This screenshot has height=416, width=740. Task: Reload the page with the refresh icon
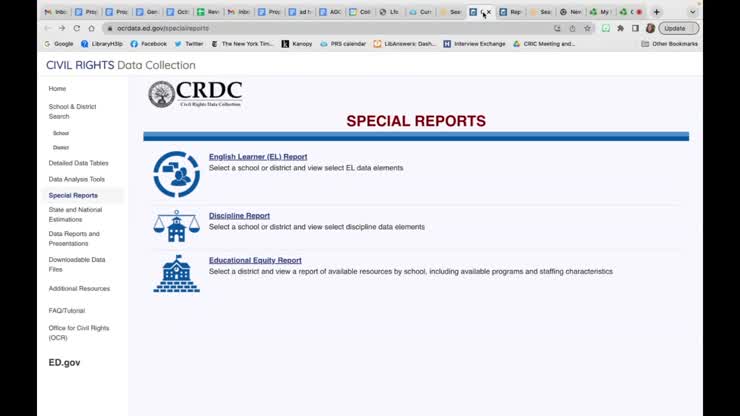pos(76,28)
